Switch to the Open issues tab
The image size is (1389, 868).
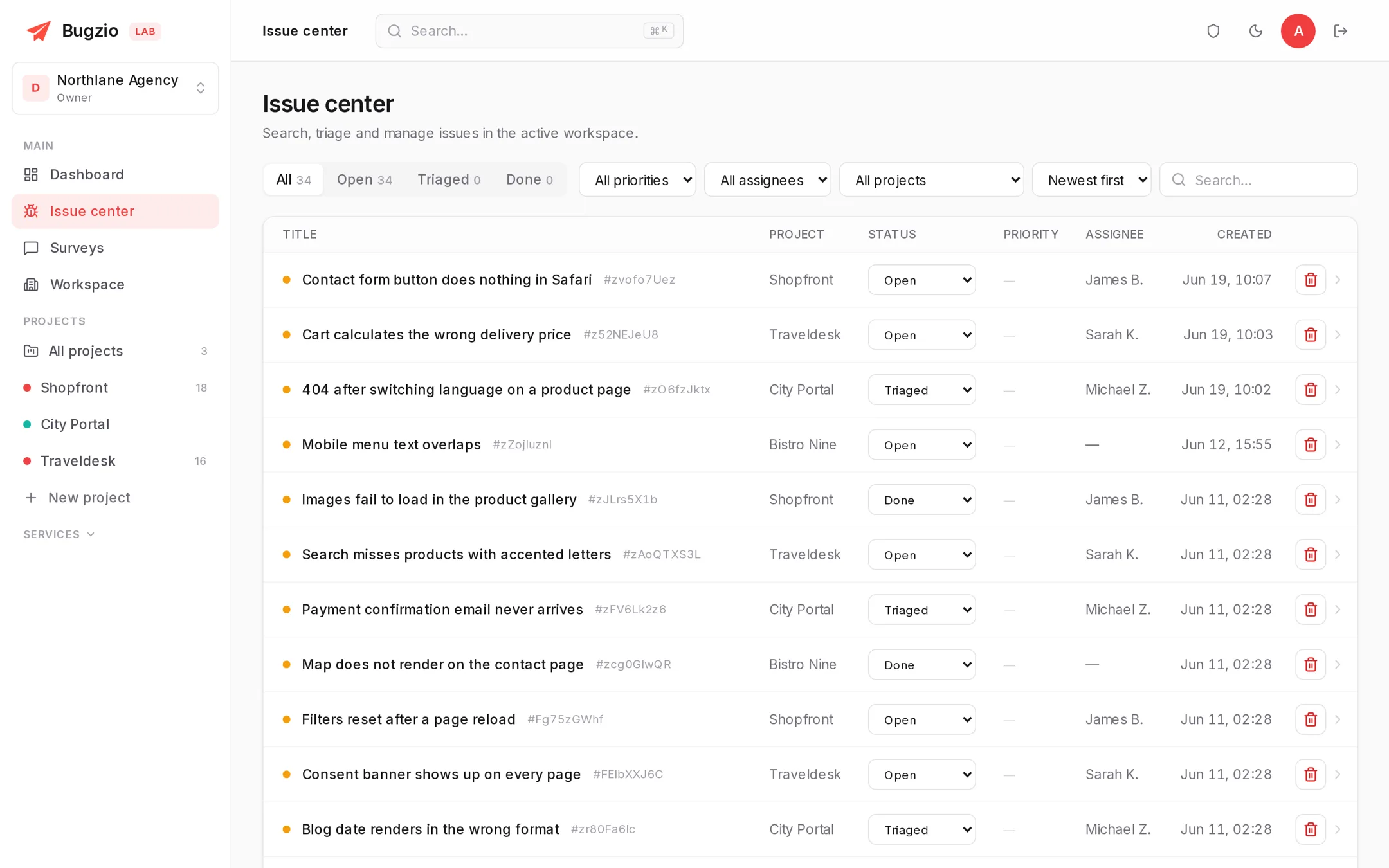click(364, 180)
